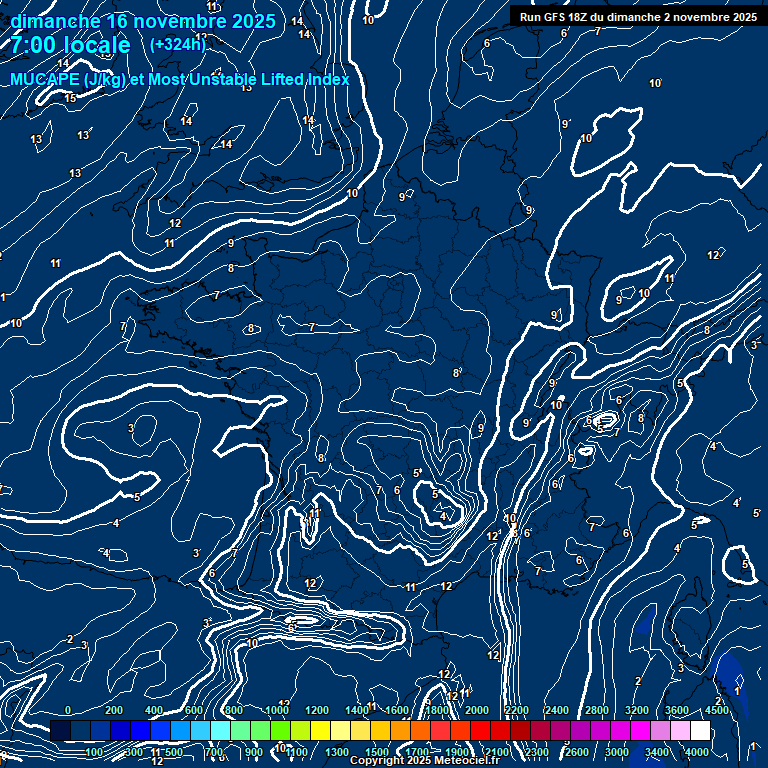Viewport: 768px width, 768px height.
Task: Click the legend label '1900'
Action: 457,752
